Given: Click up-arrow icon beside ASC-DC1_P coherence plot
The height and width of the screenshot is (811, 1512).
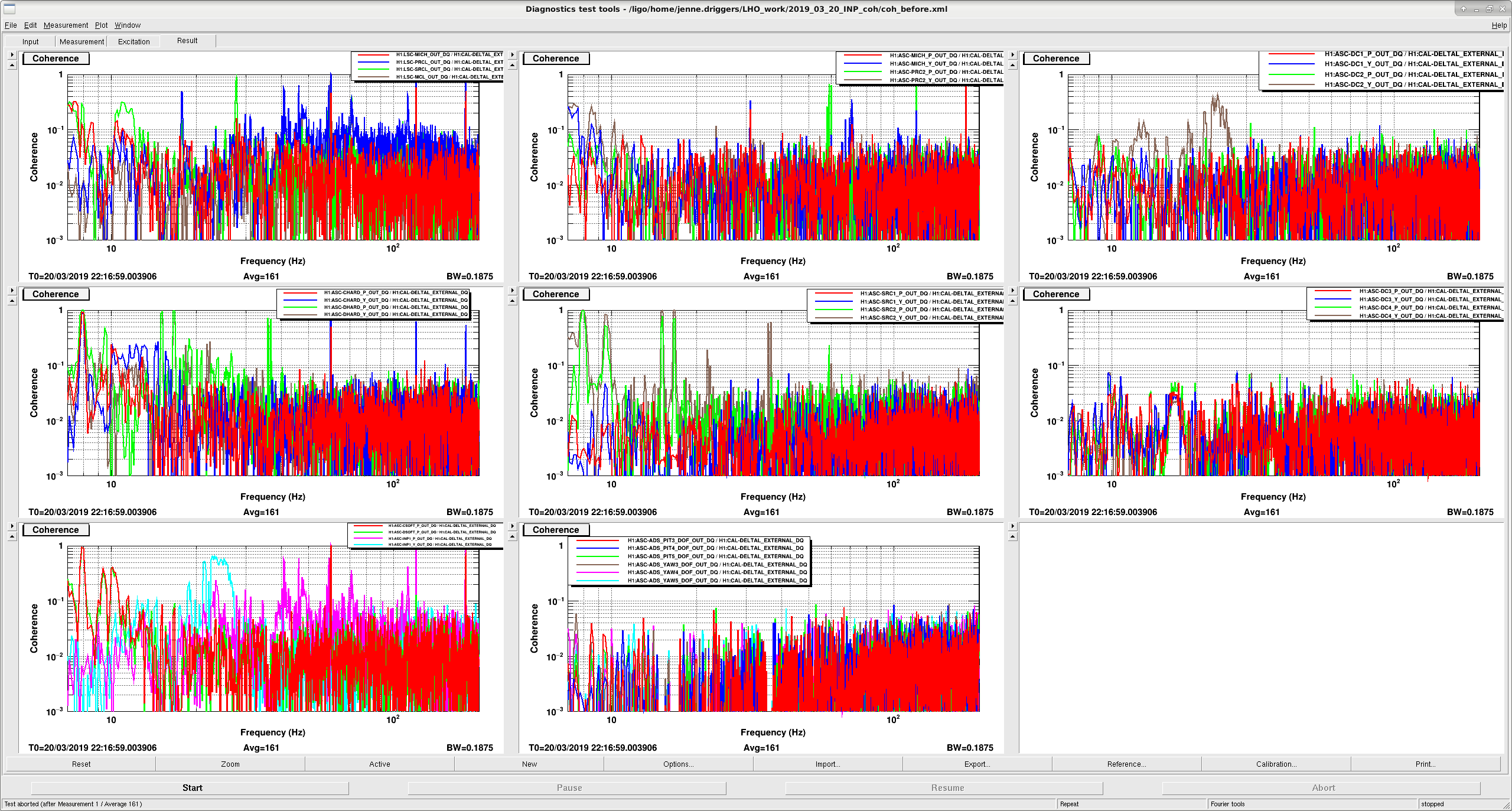Looking at the screenshot, I should [1012, 65].
